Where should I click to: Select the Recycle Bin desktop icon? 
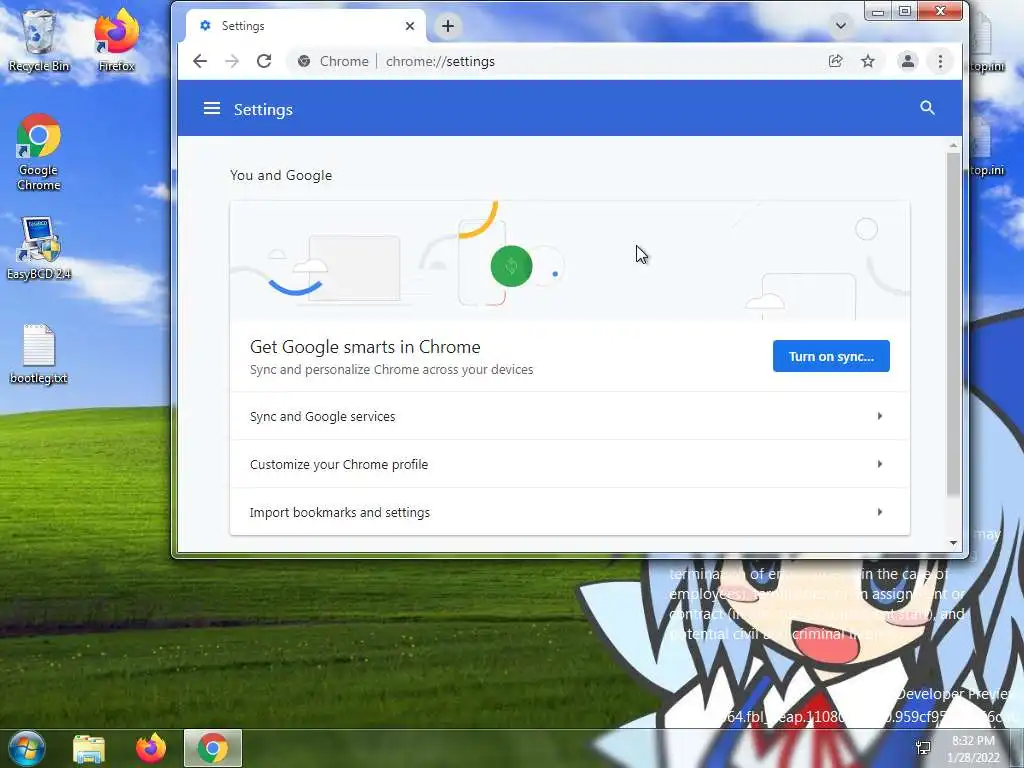pos(39,40)
